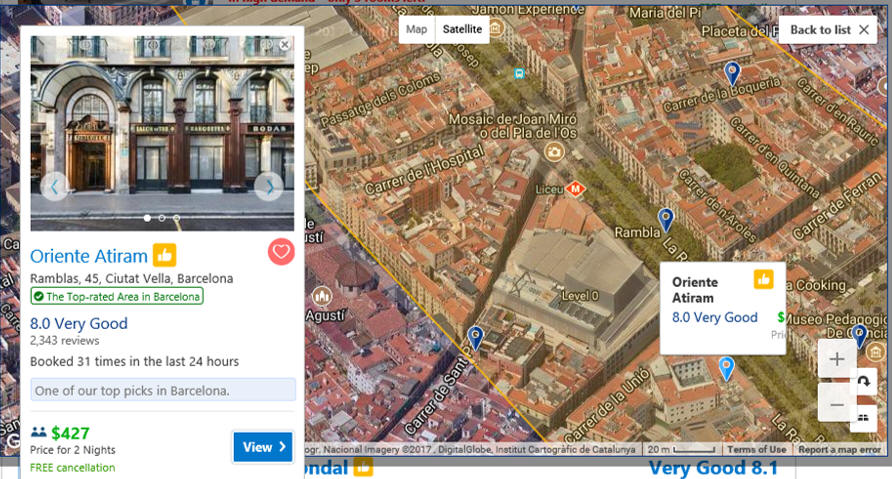Click Very Good 8.1 text behind map
This screenshot has height=479, width=892.
(x=713, y=468)
